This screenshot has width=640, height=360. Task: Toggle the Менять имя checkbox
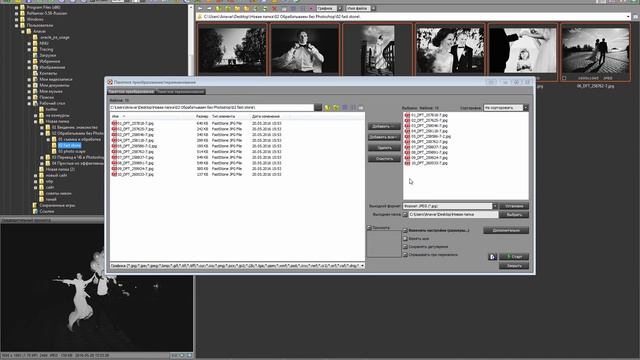[405, 239]
